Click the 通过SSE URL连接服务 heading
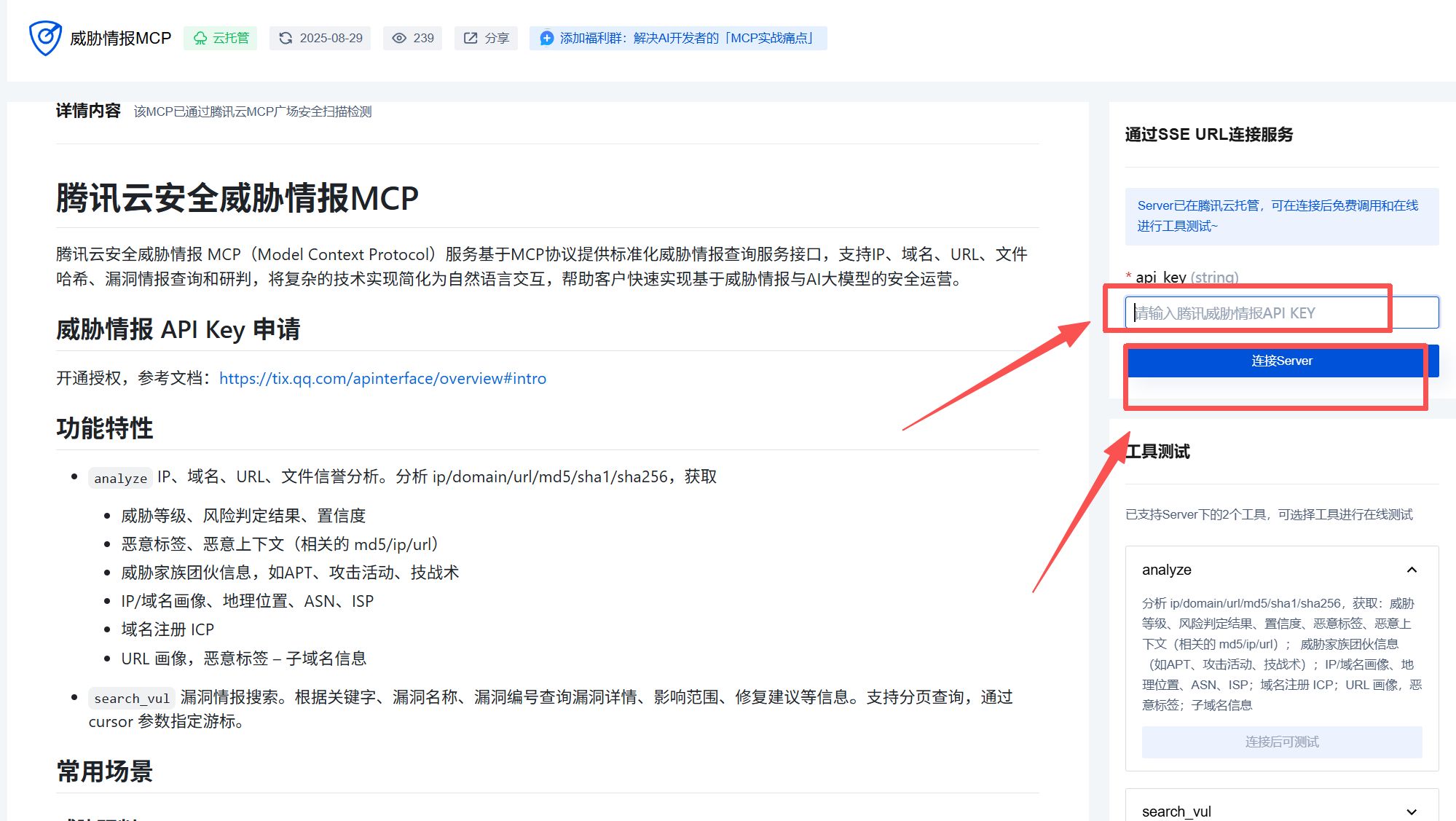The image size is (1456, 821). point(1209,134)
